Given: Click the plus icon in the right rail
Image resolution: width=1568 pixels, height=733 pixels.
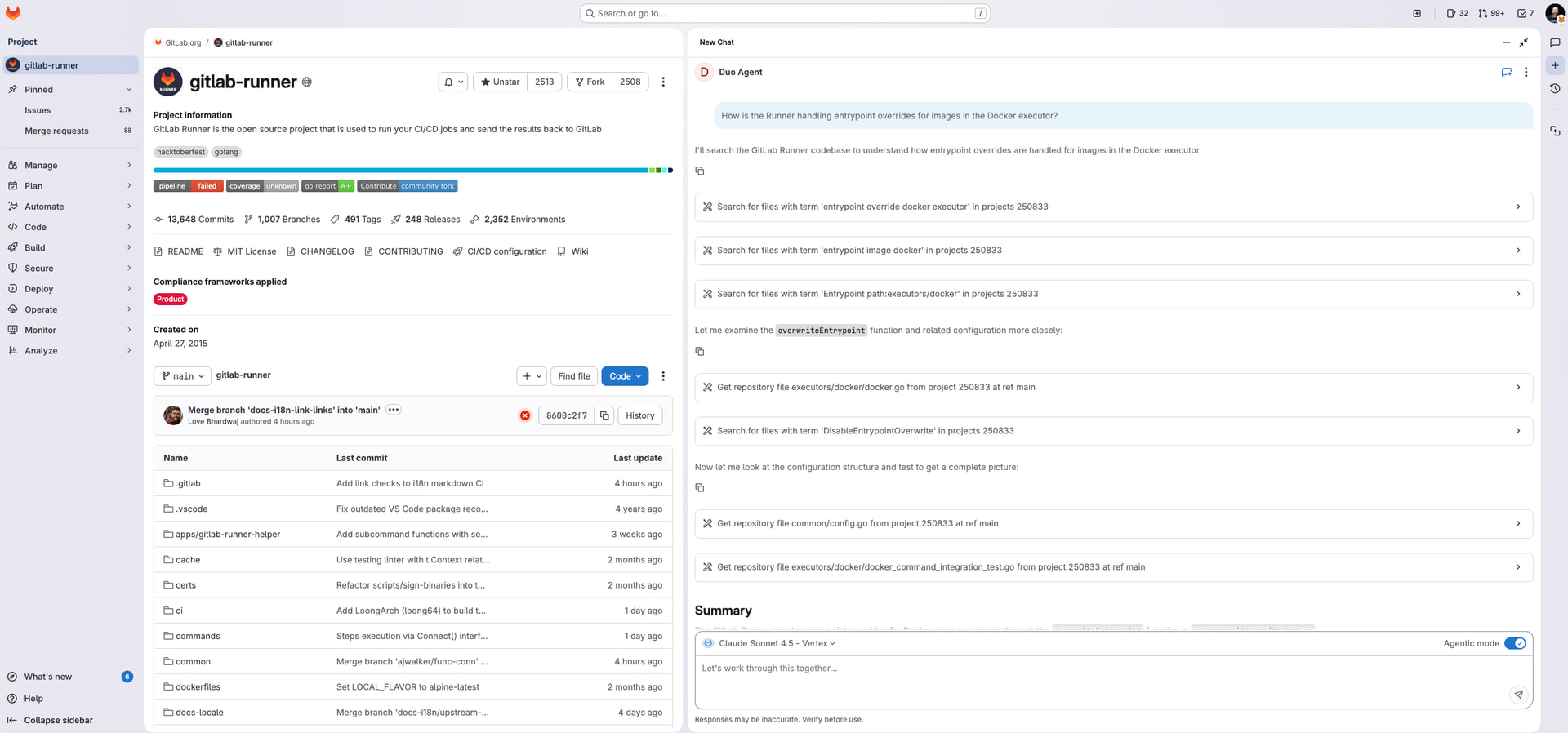Looking at the screenshot, I should [x=1555, y=65].
